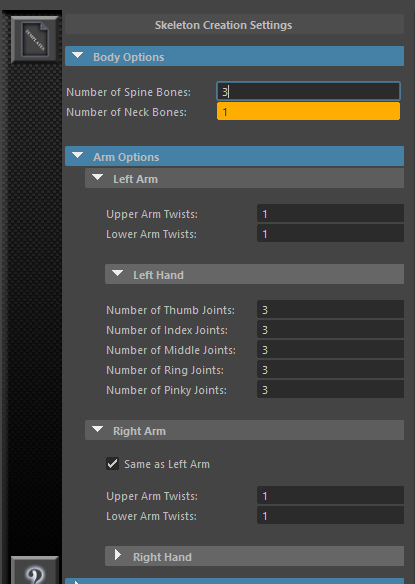Screen dimensions: 415x584
Task: Edit Number of Pinky Joints field
Action: (x=330, y=390)
